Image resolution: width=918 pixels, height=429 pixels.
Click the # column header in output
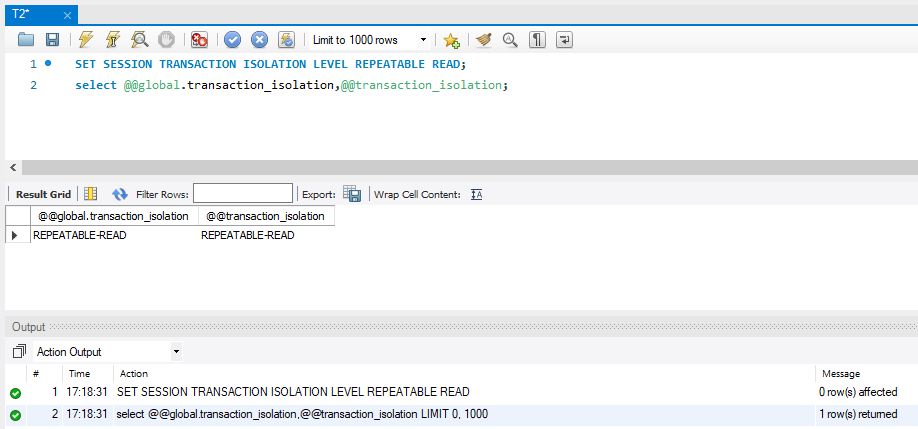[36, 373]
